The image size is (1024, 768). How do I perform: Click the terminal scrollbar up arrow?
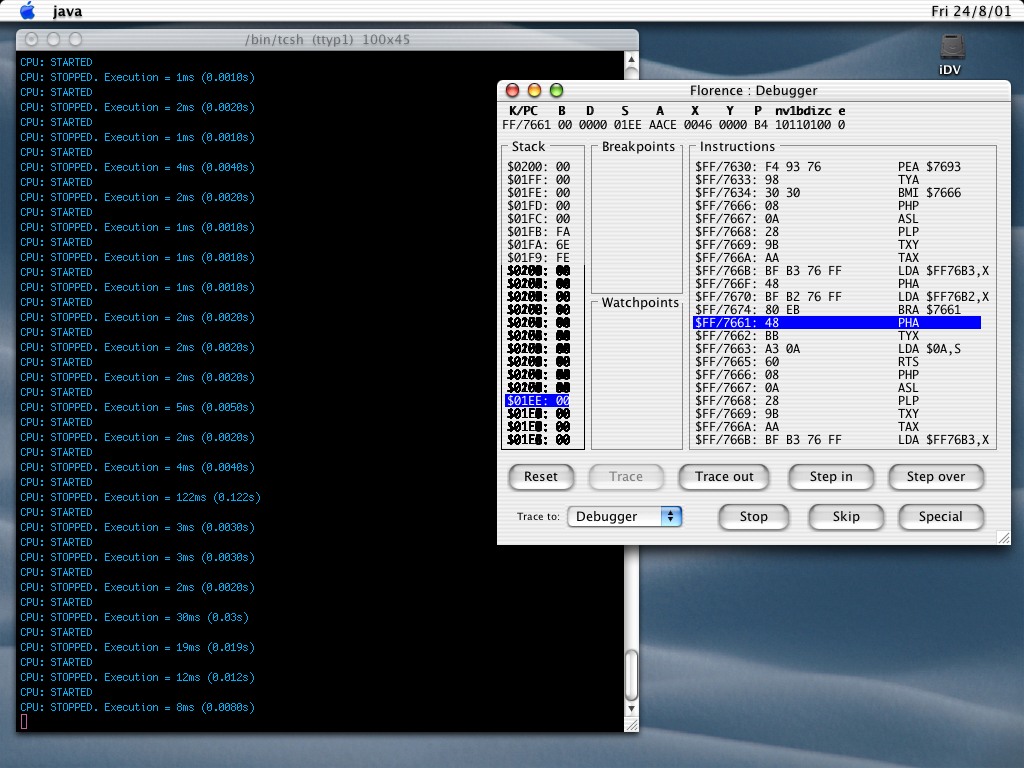tap(631, 60)
